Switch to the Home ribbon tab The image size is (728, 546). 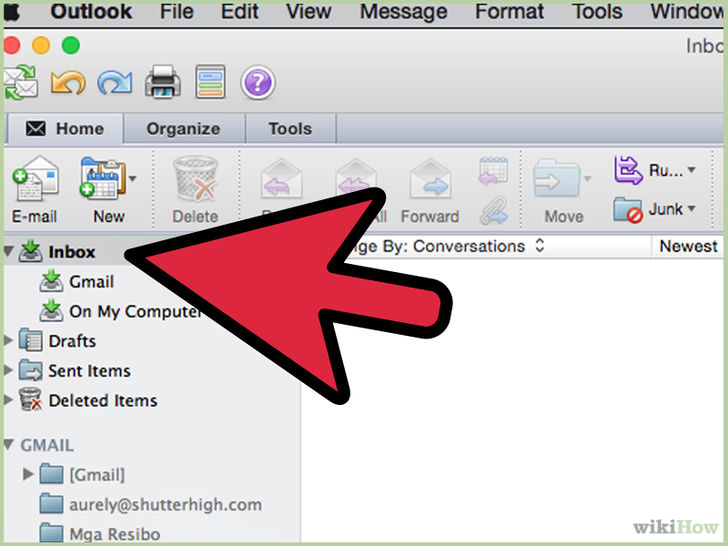pyautogui.click(x=65, y=129)
